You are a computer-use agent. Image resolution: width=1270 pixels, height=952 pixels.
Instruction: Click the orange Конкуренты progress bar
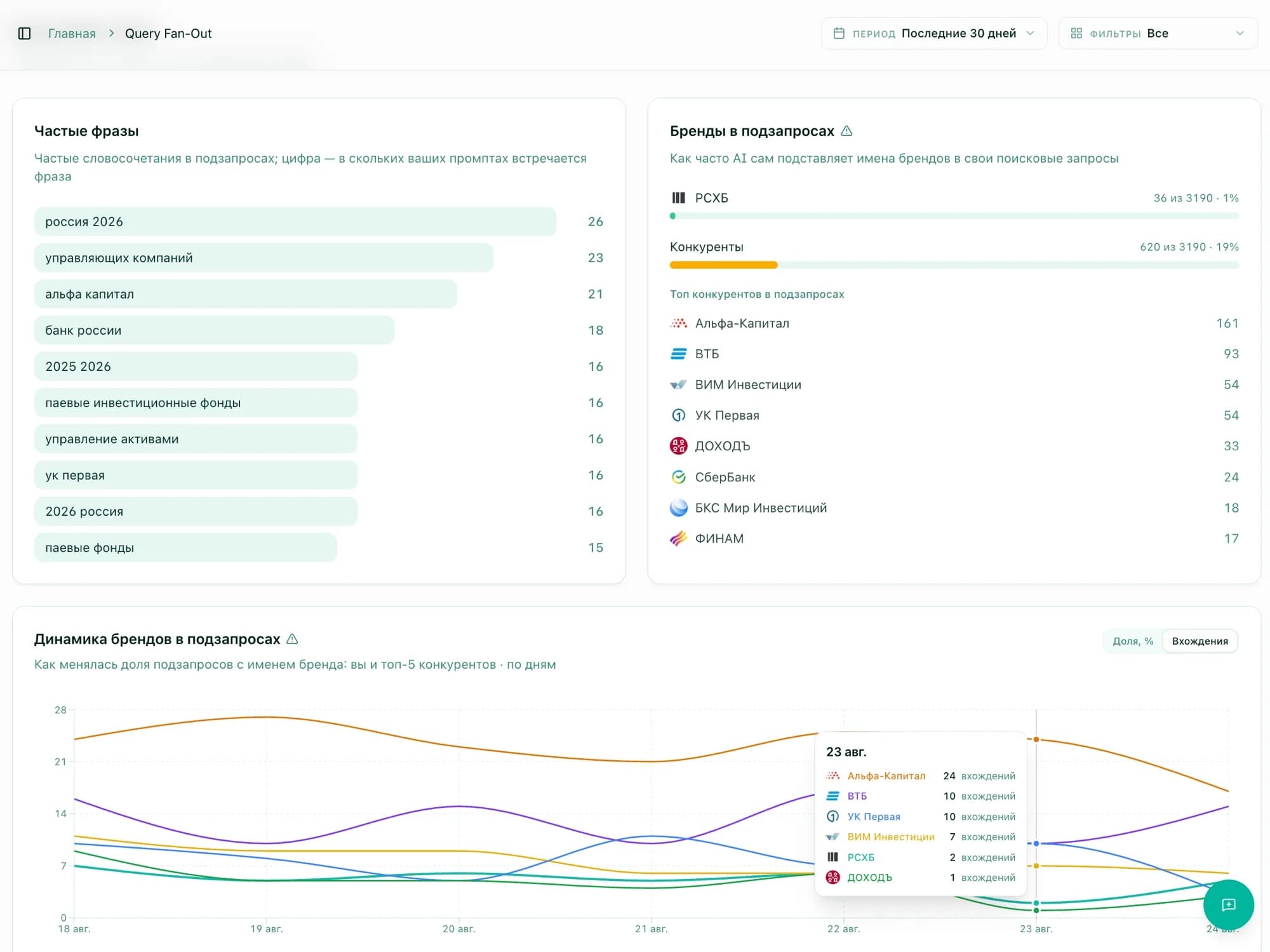pyautogui.click(x=723, y=265)
